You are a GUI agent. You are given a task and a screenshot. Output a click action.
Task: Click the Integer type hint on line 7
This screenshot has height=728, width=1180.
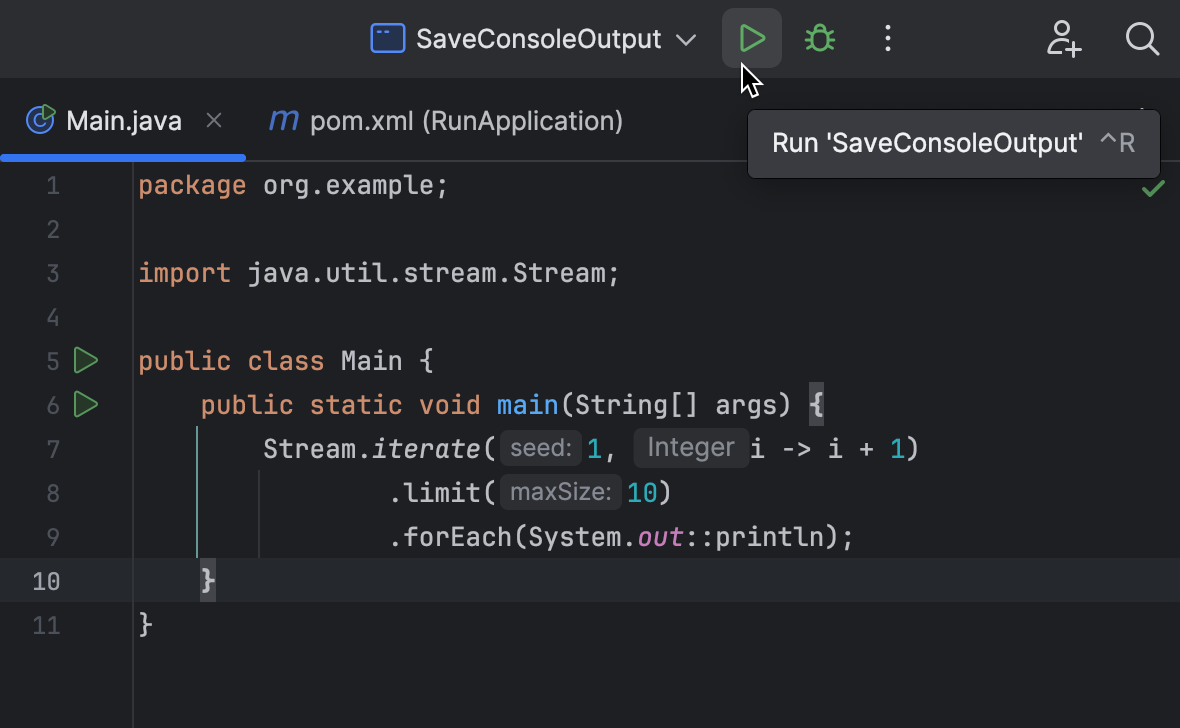coord(690,448)
